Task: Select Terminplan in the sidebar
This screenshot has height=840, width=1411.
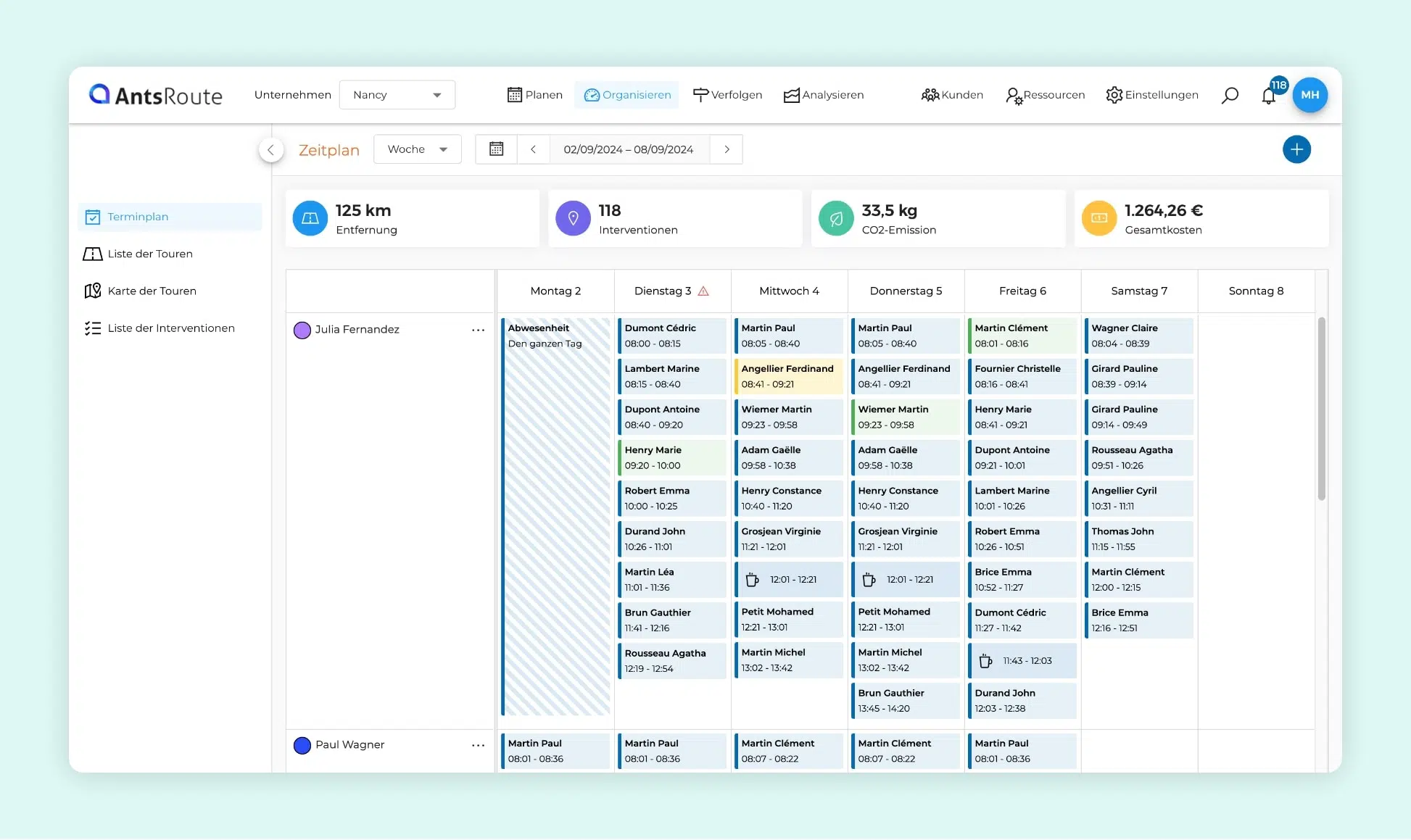Action: pyautogui.click(x=170, y=217)
